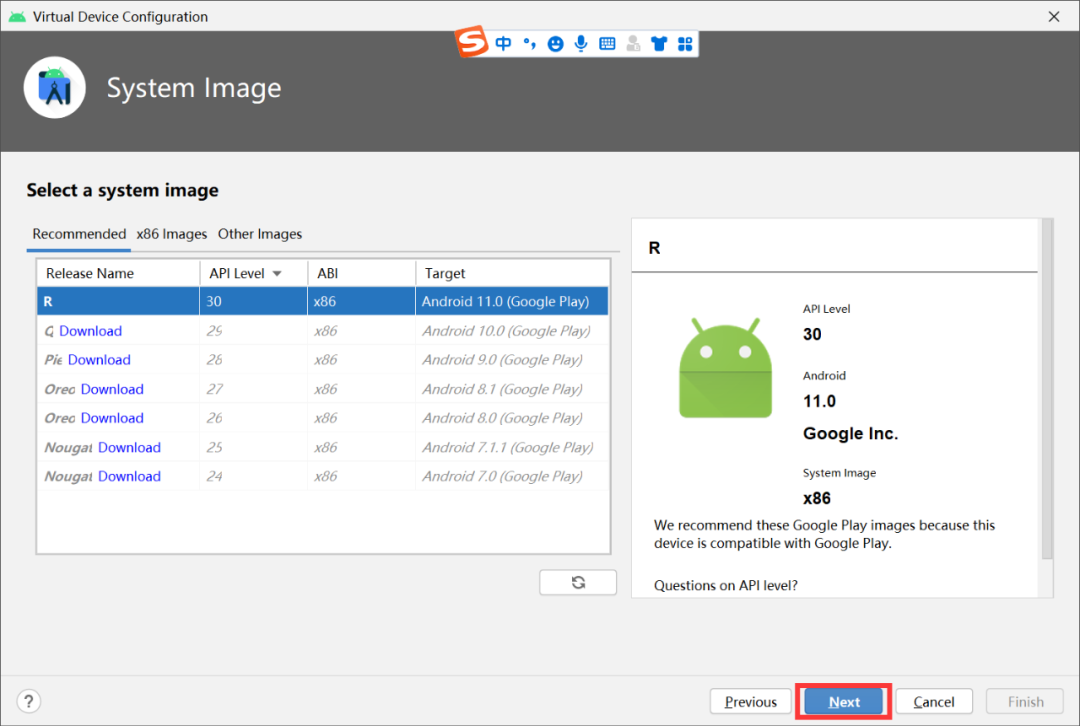Select Android 7.0 (Google Play) row

tap(323, 477)
